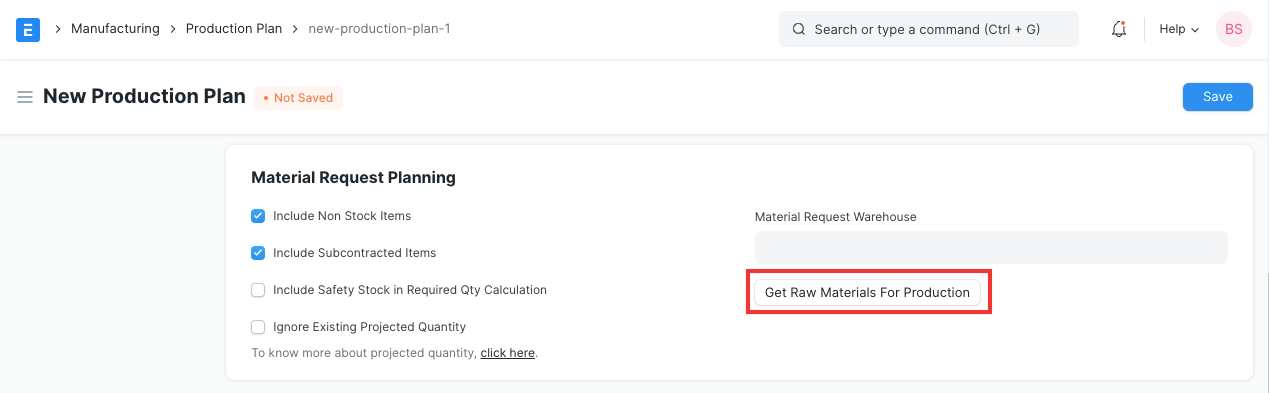Image resolution: width=1269 pixels, height=393 pixels.
Task: Go to Production Plan breadcrumb
Action: [234, 29]
